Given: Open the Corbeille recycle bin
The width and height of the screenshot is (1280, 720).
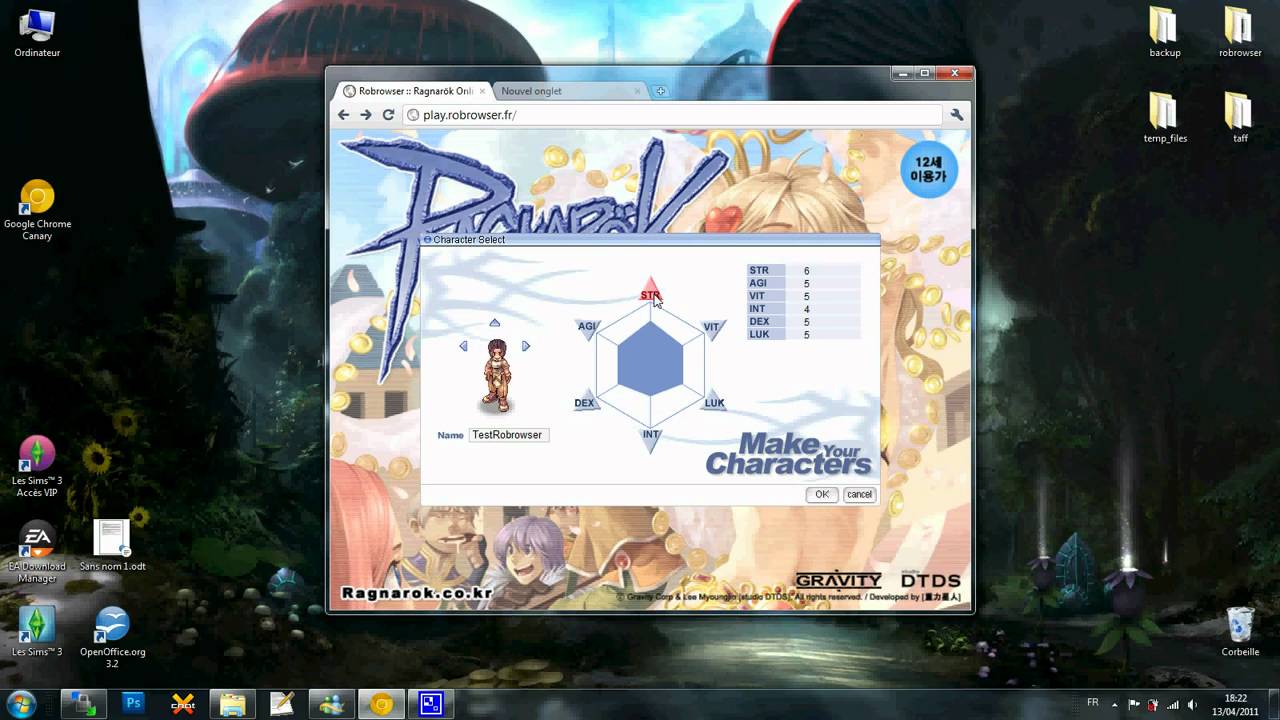Looking at the screenshot, I should pyautogui.click(x=1240, y=632).
